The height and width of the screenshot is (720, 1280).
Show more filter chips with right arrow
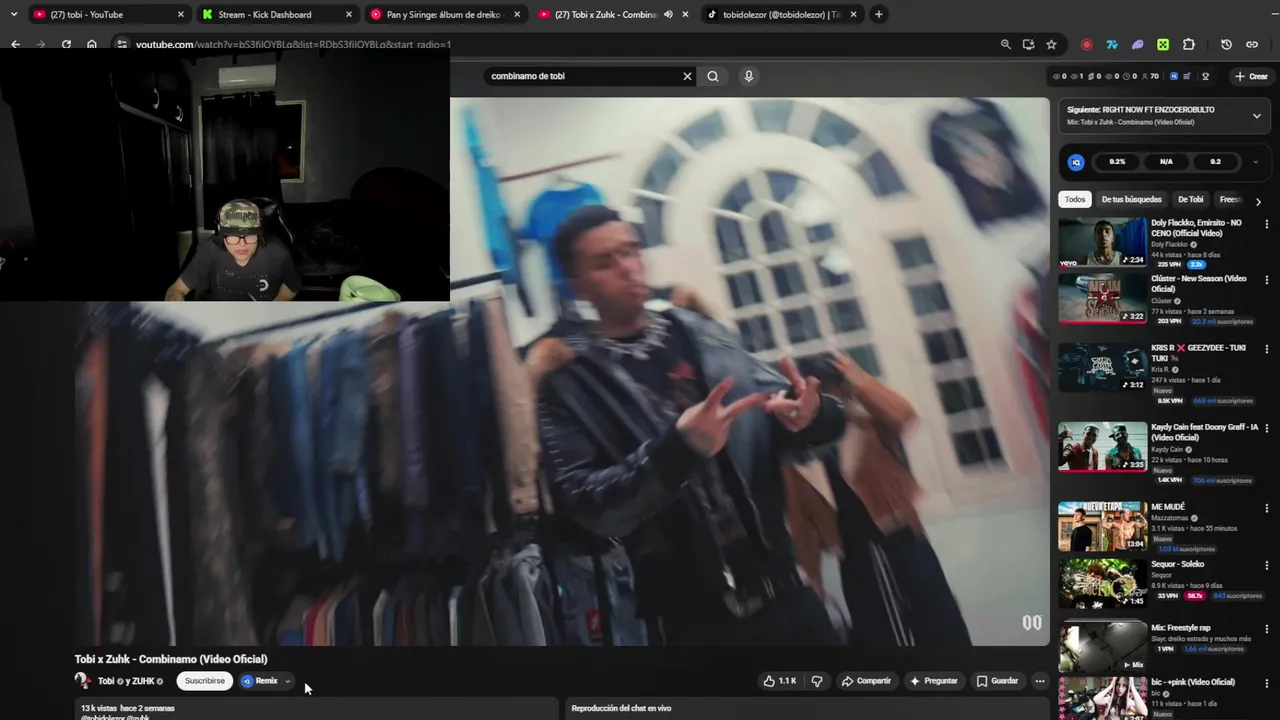click(x=1258, y=201)
